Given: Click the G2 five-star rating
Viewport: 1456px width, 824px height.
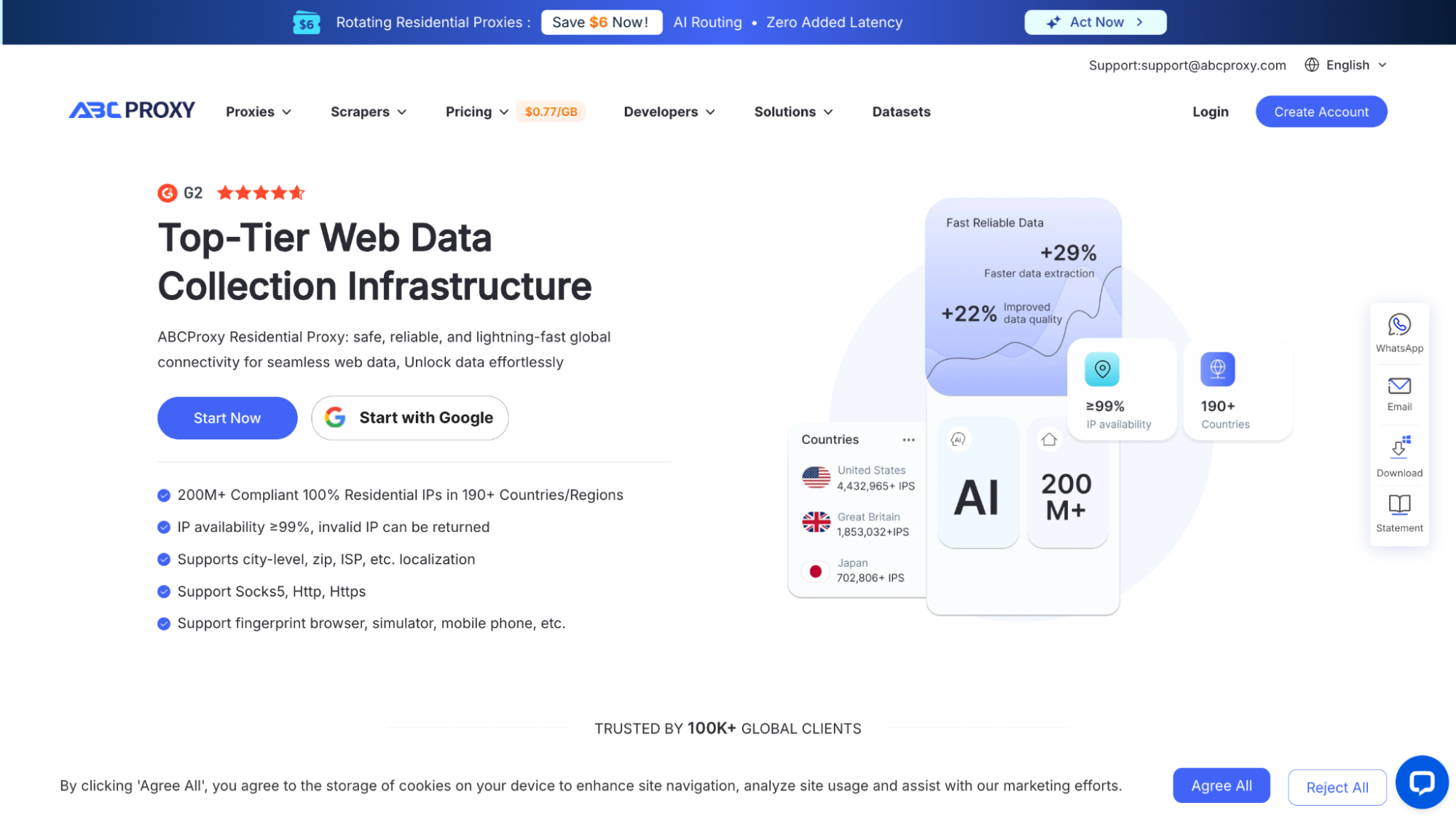Looking at the screenshot, I should pos(261,193).
